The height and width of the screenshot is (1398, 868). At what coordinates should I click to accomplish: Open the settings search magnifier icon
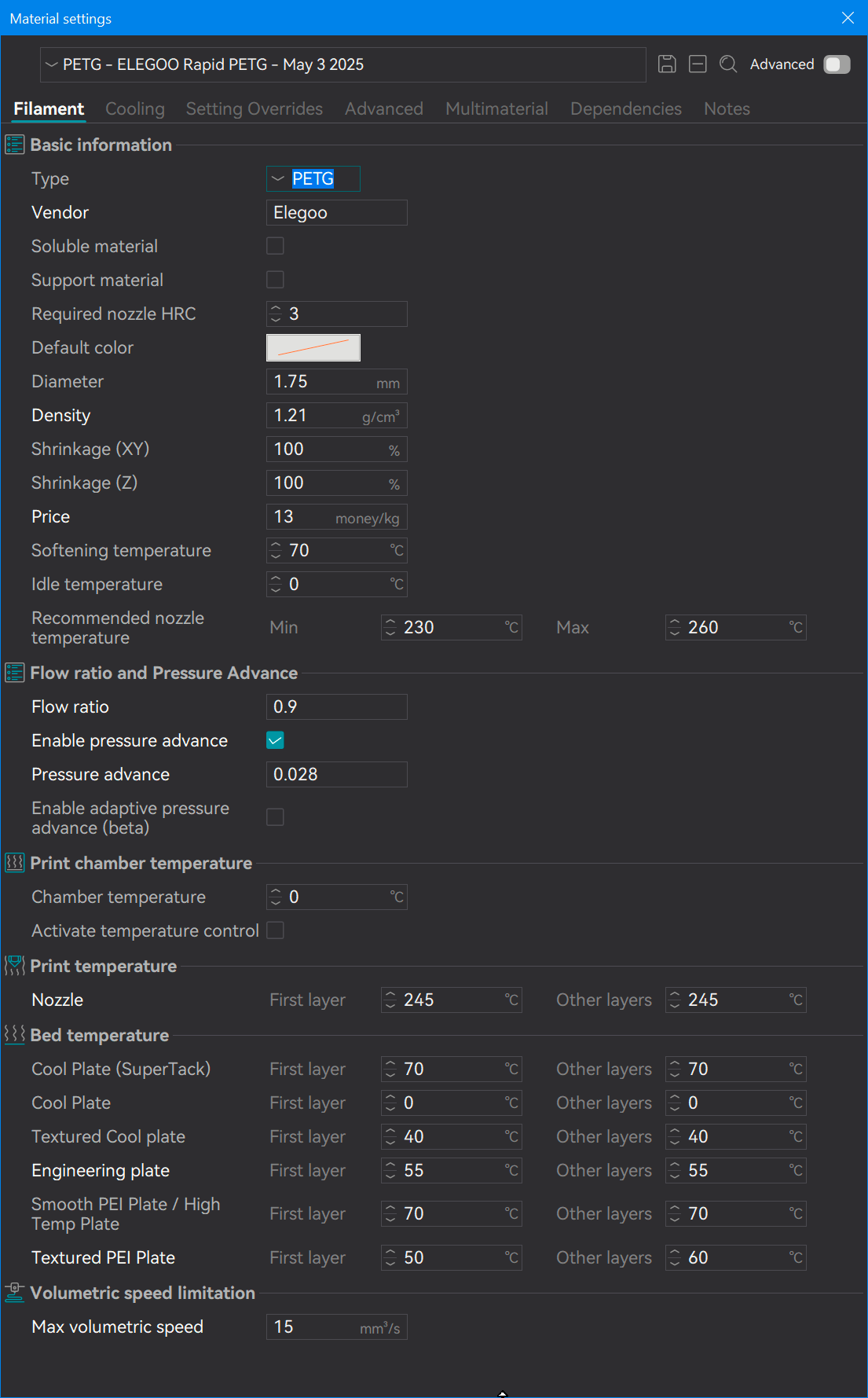tap(728, 64)
